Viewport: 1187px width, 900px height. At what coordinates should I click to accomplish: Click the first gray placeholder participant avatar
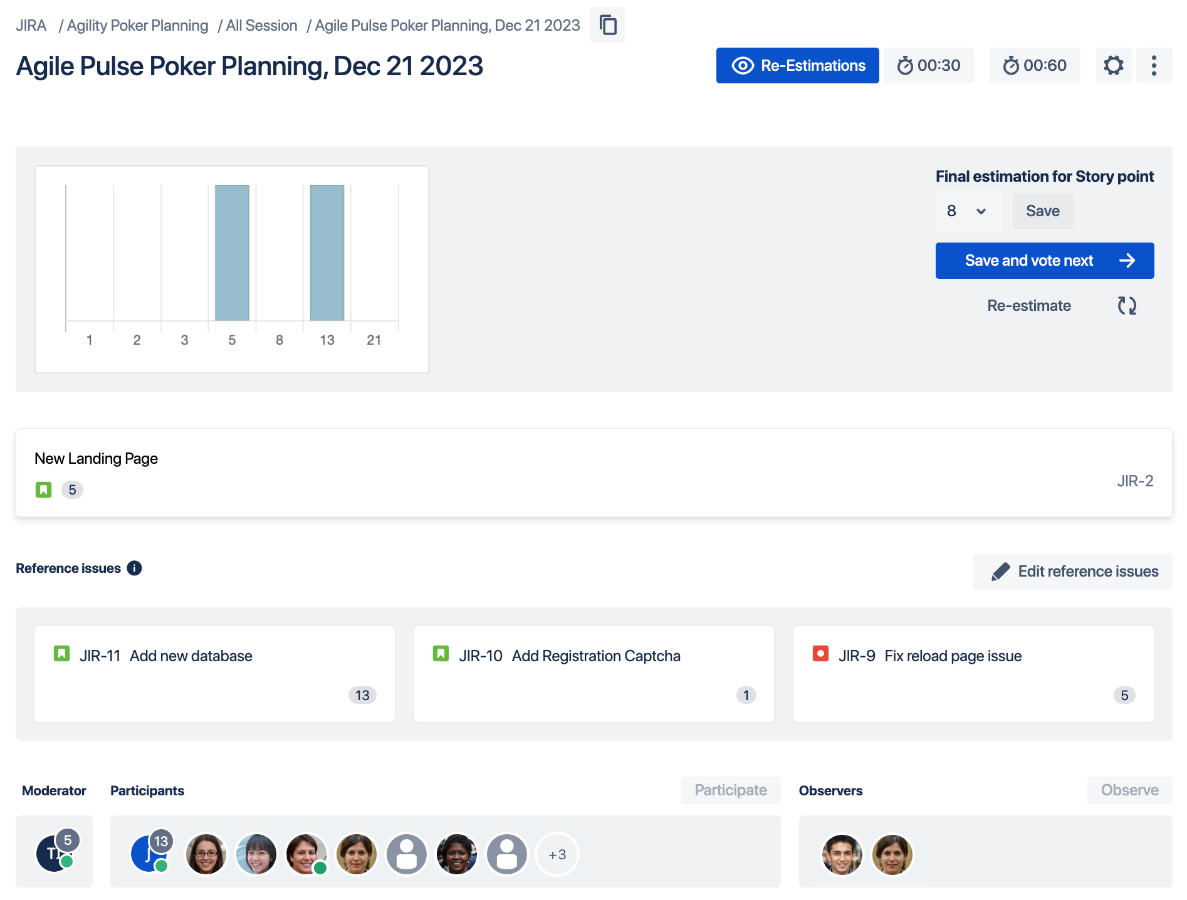pos(407,855)
